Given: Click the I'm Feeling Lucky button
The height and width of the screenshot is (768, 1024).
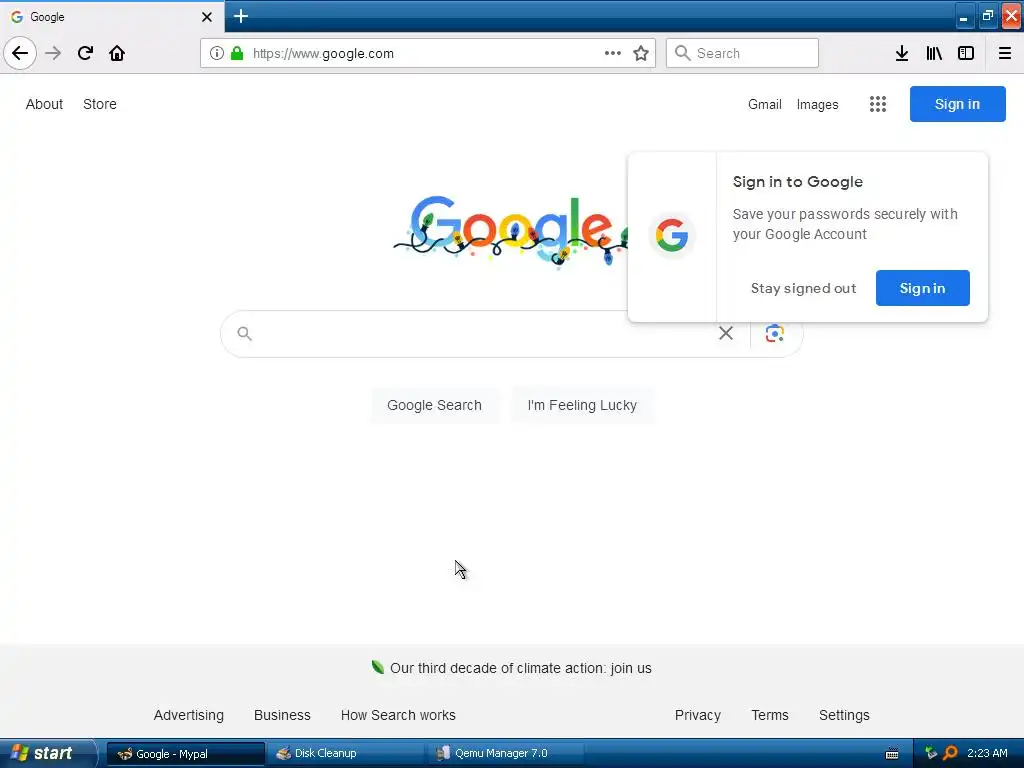Looking at the screenshot, I should pos(582,405).
